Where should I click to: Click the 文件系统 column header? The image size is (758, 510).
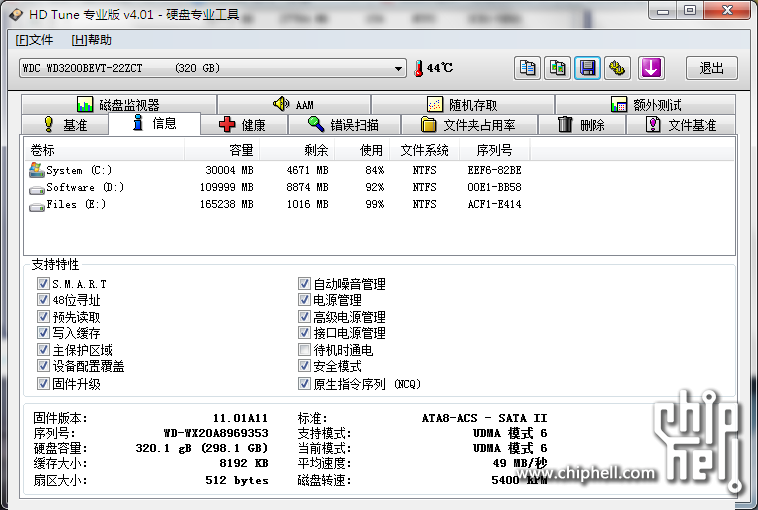point(424,150)
